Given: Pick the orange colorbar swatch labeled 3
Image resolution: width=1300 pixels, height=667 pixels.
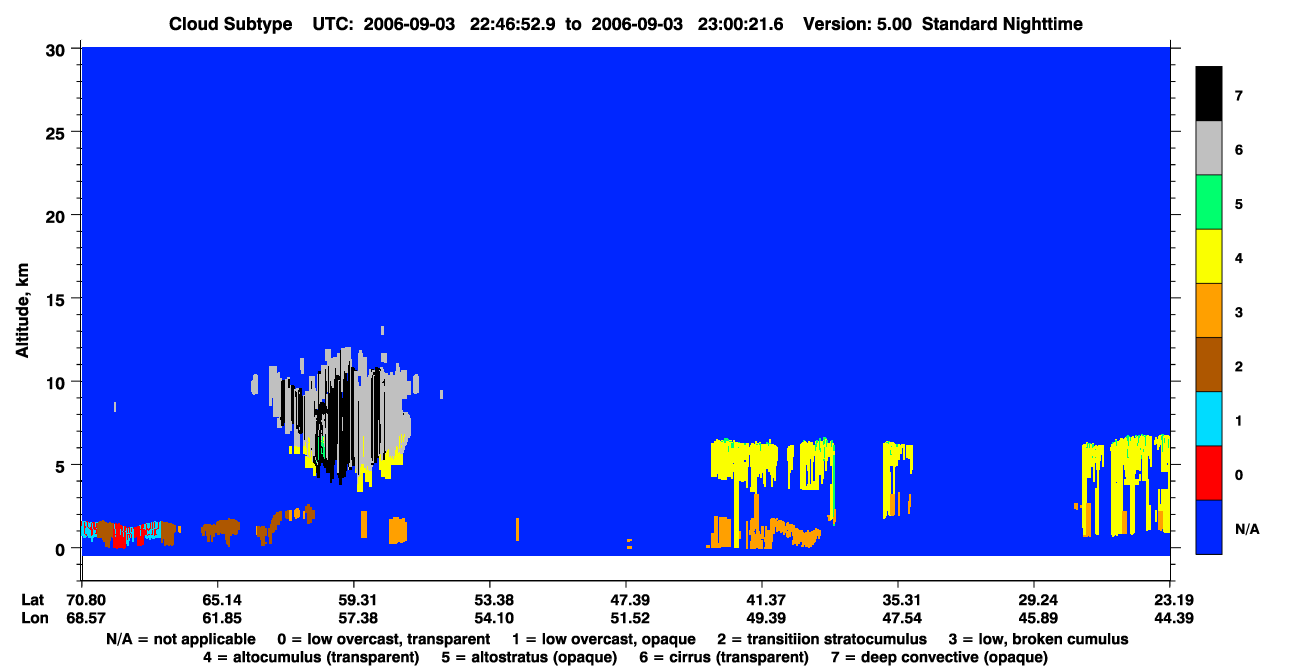Looking at the screenshot, I should [x=1209, y=310].
